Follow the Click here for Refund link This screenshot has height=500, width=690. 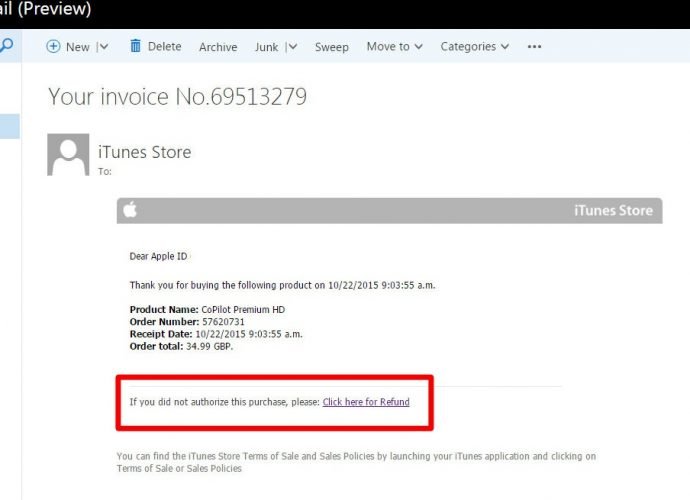tap(366, 401)
